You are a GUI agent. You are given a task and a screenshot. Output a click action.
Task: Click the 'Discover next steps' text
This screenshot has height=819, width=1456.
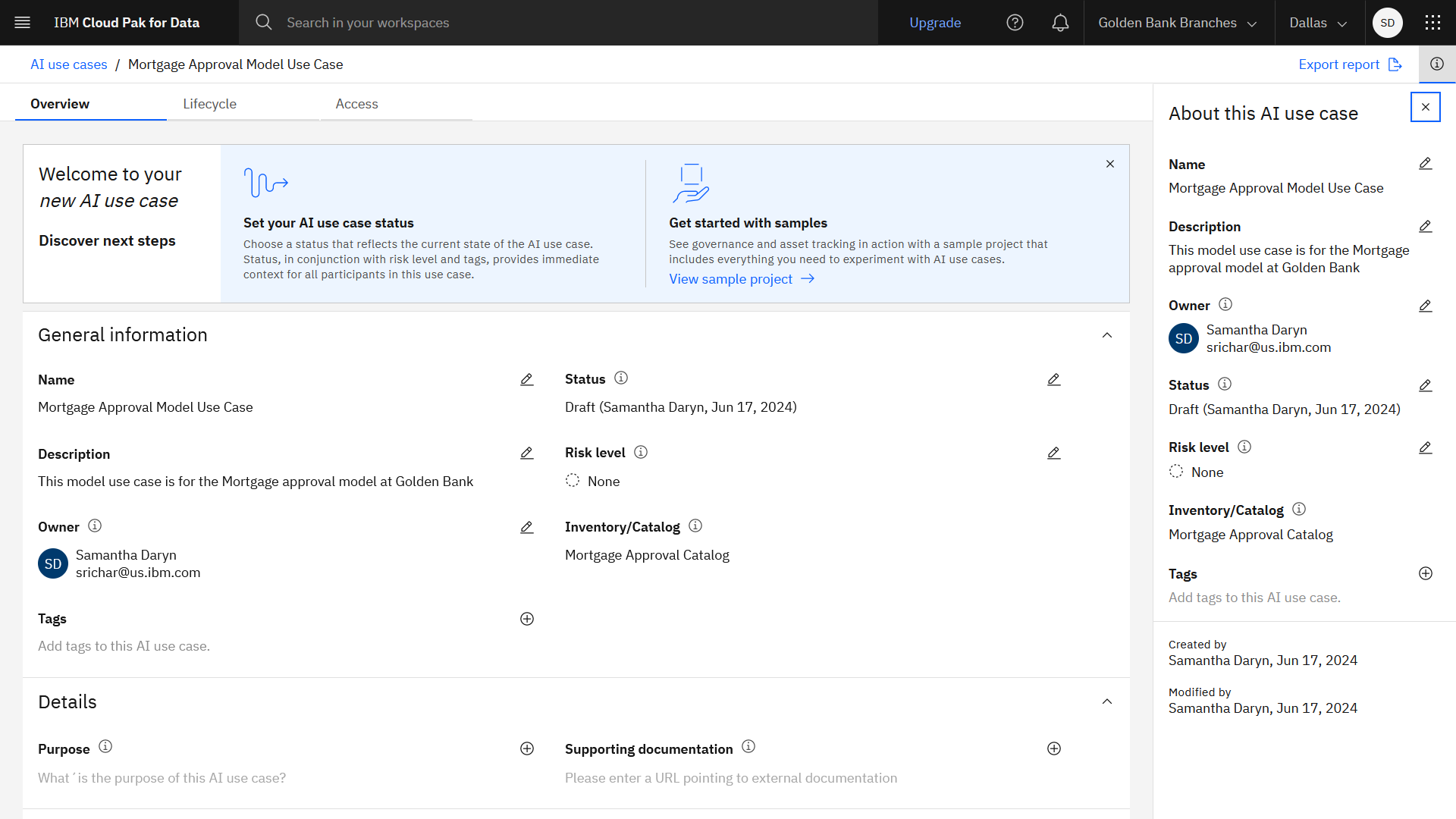(107, 240)
